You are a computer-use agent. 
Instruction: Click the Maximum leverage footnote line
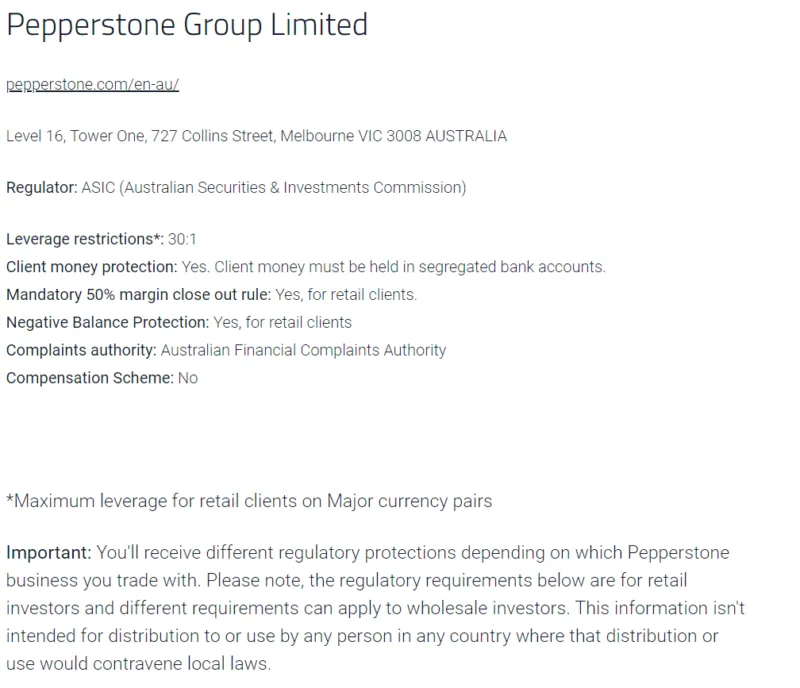tap(249, 501)
